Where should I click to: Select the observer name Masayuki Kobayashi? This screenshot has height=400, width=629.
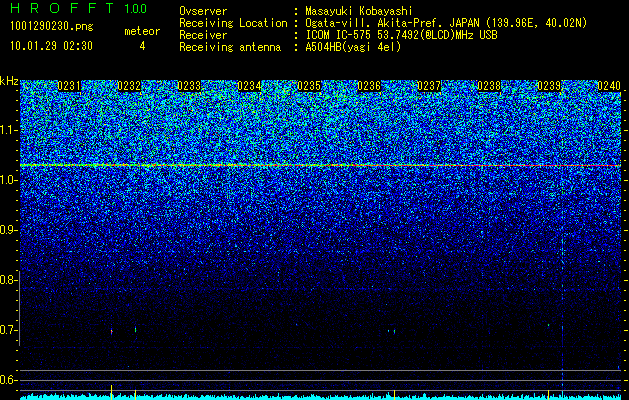pyautogui.click(x=359, y=11)
